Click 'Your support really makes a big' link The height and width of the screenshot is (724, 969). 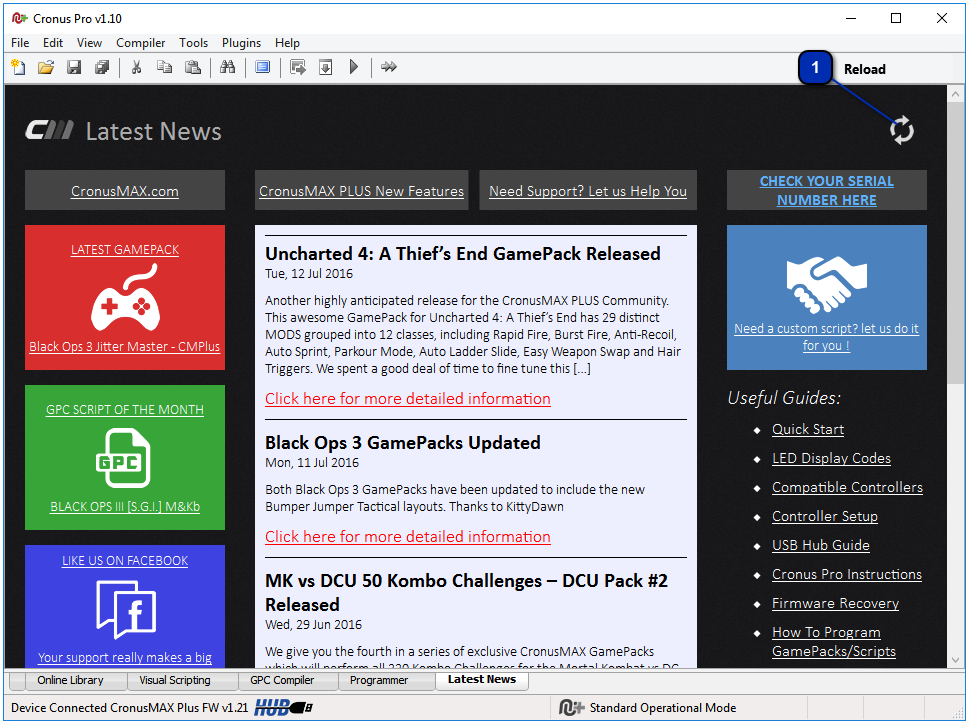(125, 657)
